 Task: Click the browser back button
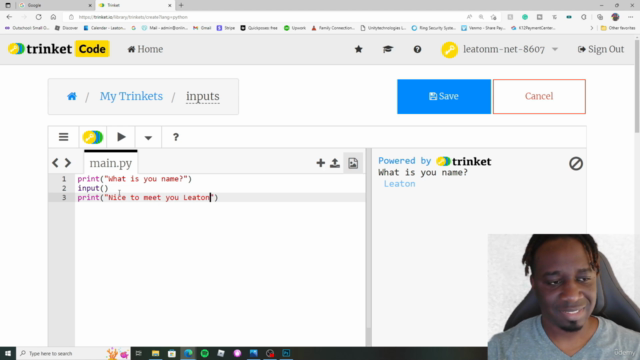[x=9, y=17]
